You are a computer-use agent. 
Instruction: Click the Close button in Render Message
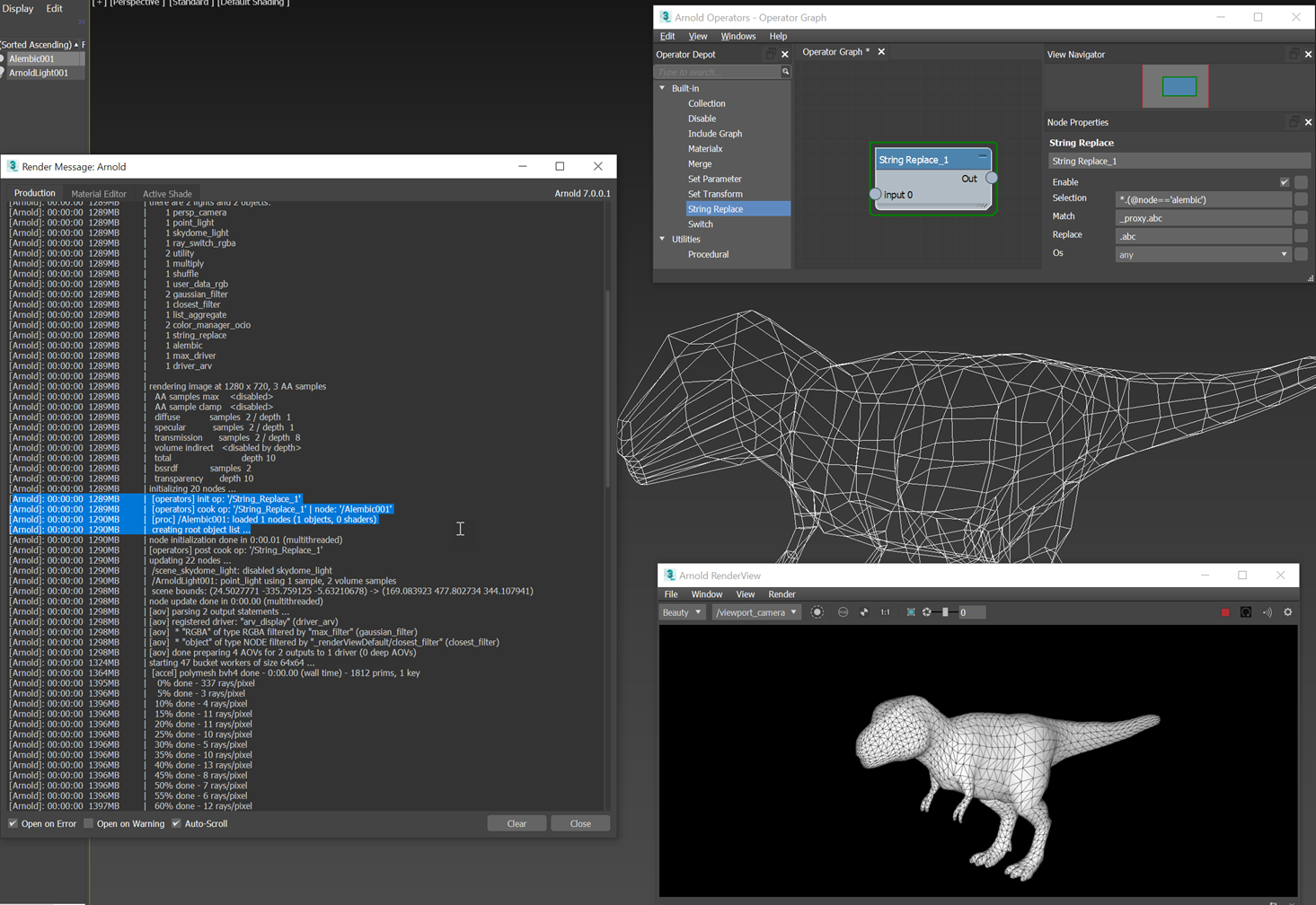point(580,823)
